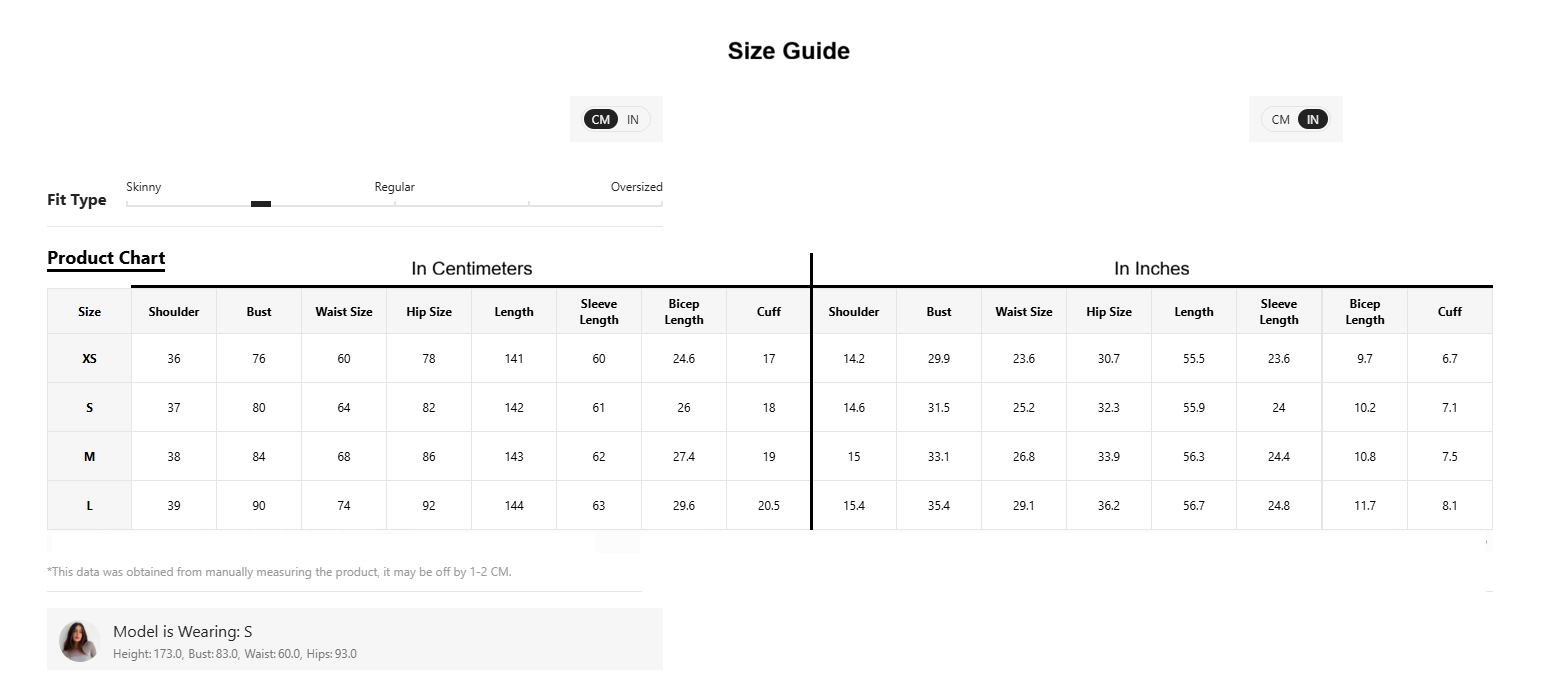Click the model avatar thumbnail

tap(79, 641)
